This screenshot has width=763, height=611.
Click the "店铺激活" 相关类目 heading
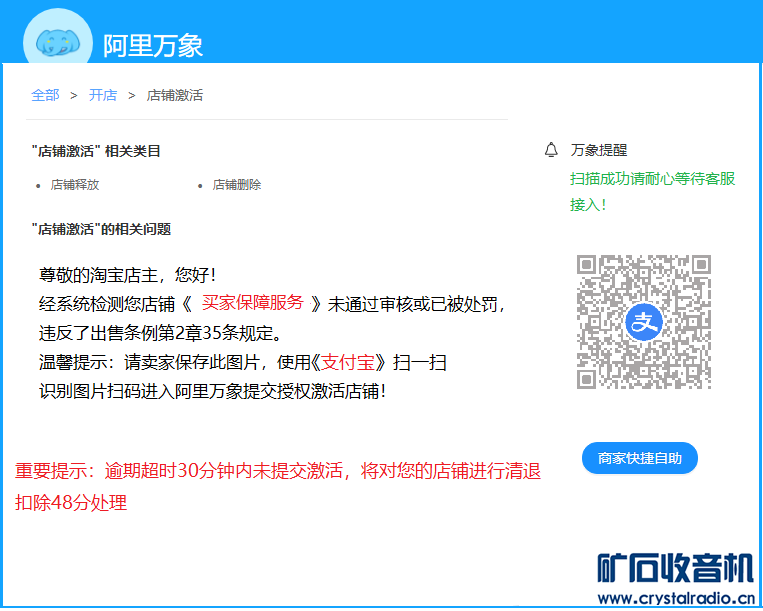point(96,151)
